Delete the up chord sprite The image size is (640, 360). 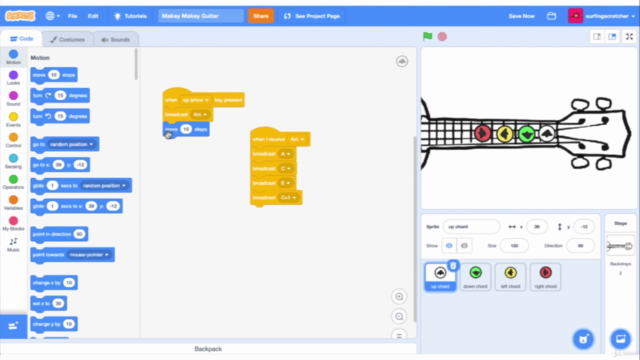pyautogui.click(x=453, y=266)
